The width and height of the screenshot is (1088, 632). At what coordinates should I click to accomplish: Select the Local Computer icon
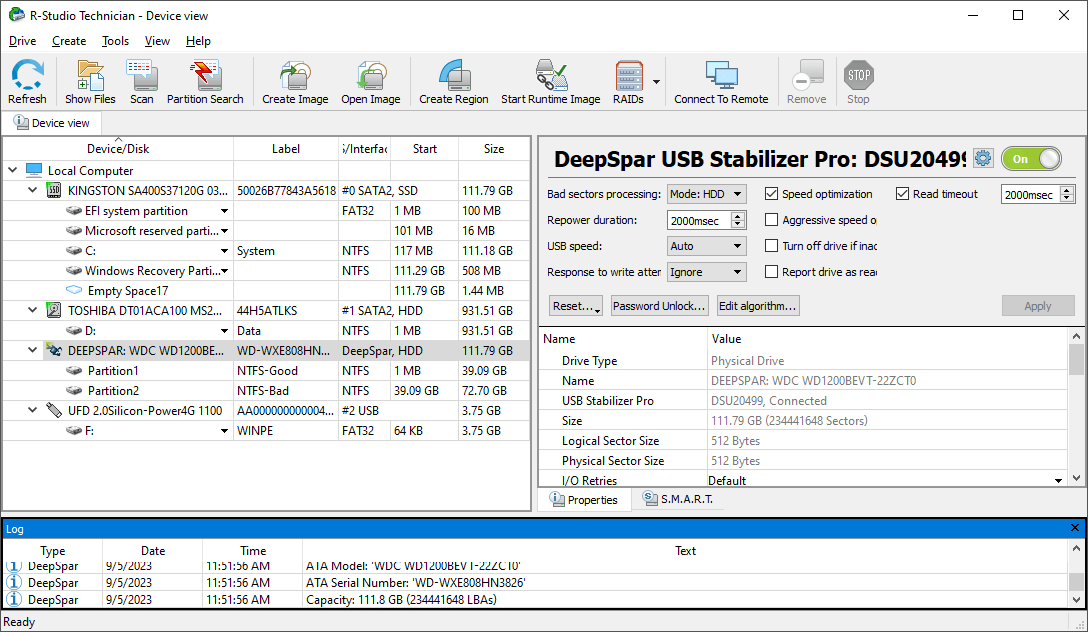[x=34, y=170]
